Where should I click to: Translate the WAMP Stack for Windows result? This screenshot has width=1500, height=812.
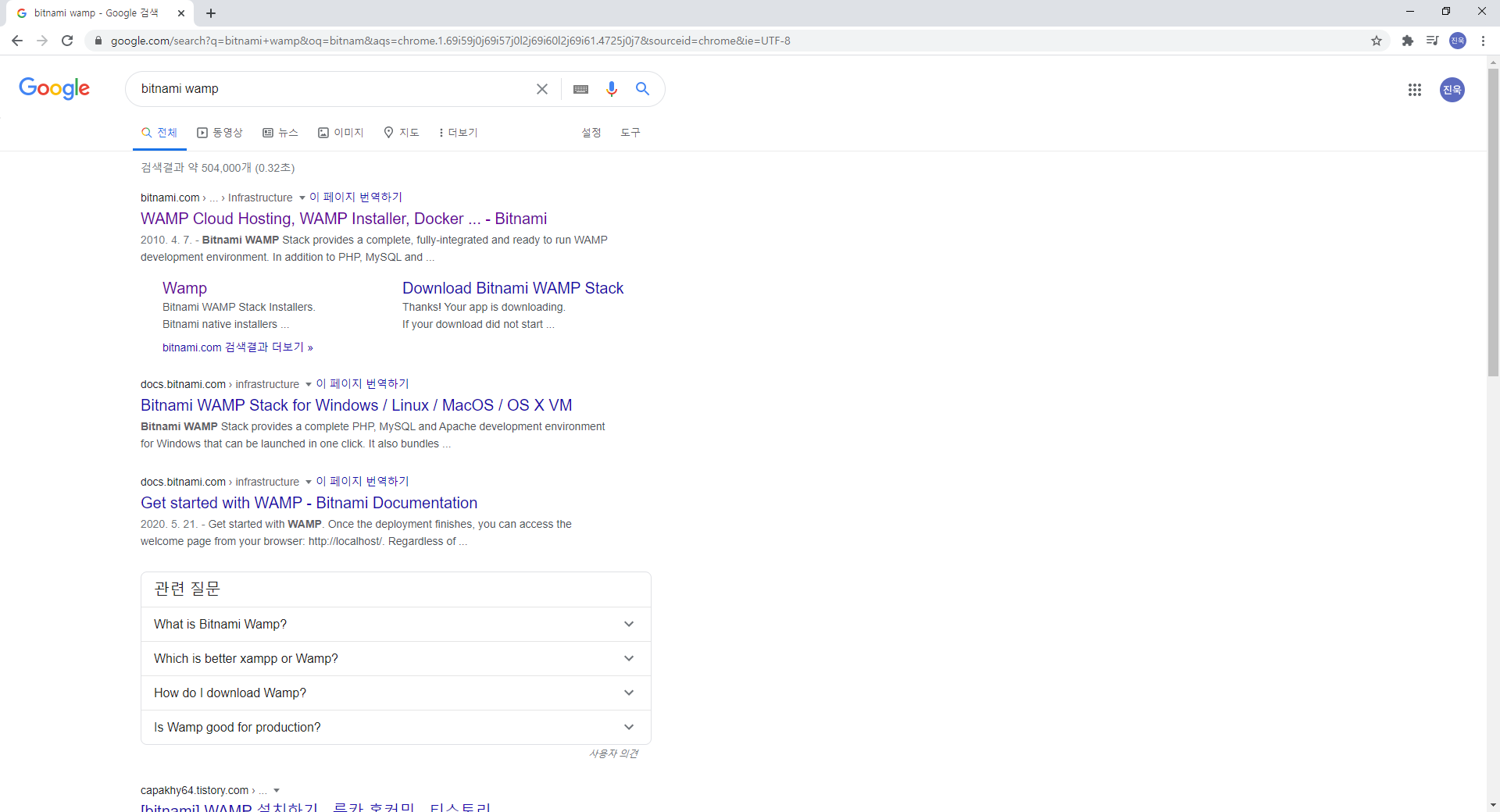tap(362, 384)
